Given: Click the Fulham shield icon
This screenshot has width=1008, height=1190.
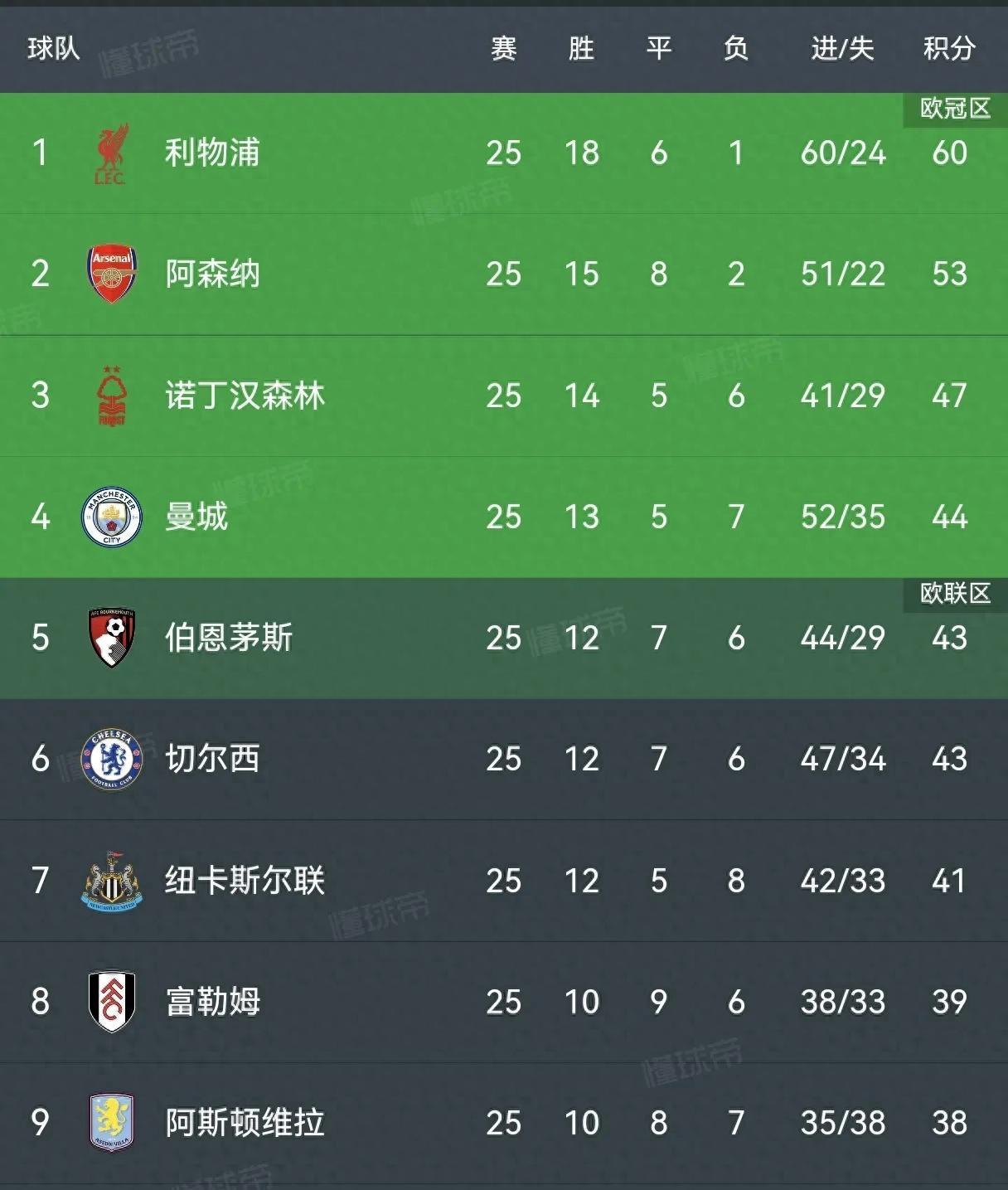Looking at the screenshot, I should [x=112, y=1000].
